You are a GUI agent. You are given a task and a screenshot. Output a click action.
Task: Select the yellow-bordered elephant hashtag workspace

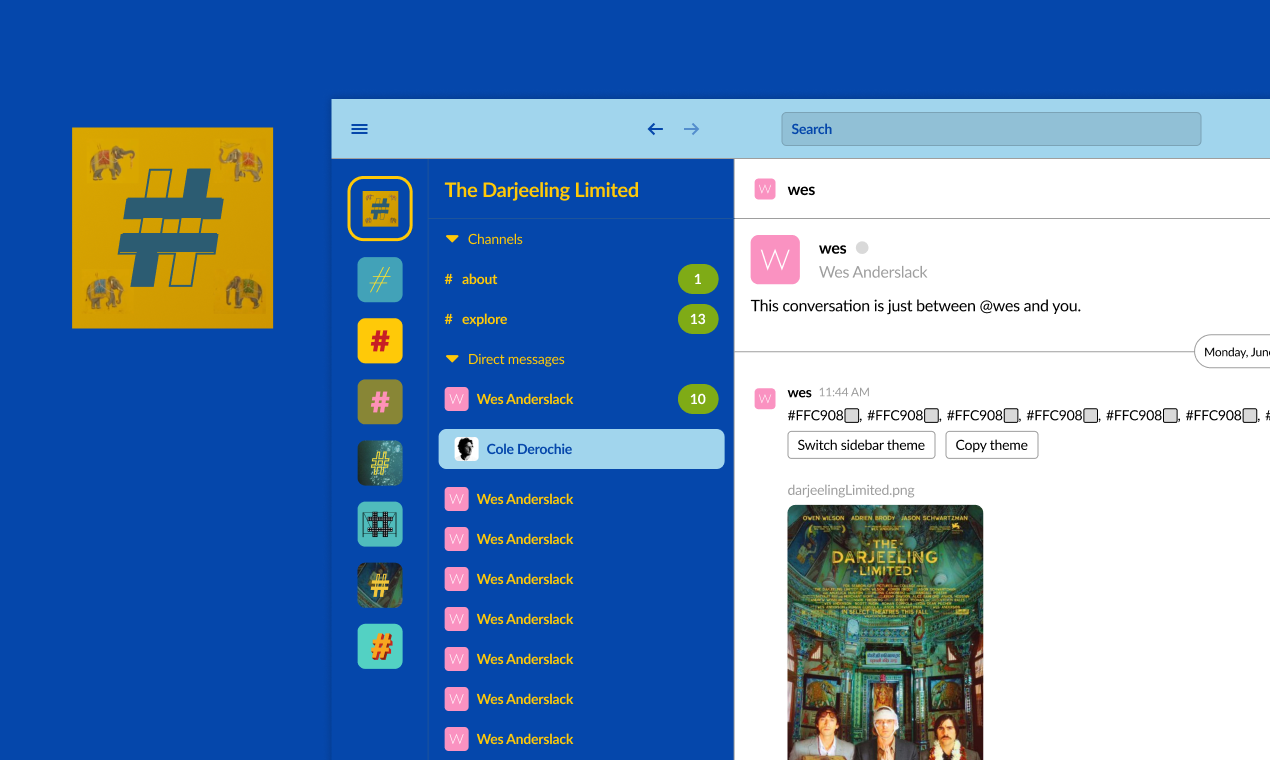(x=380, y=209)
